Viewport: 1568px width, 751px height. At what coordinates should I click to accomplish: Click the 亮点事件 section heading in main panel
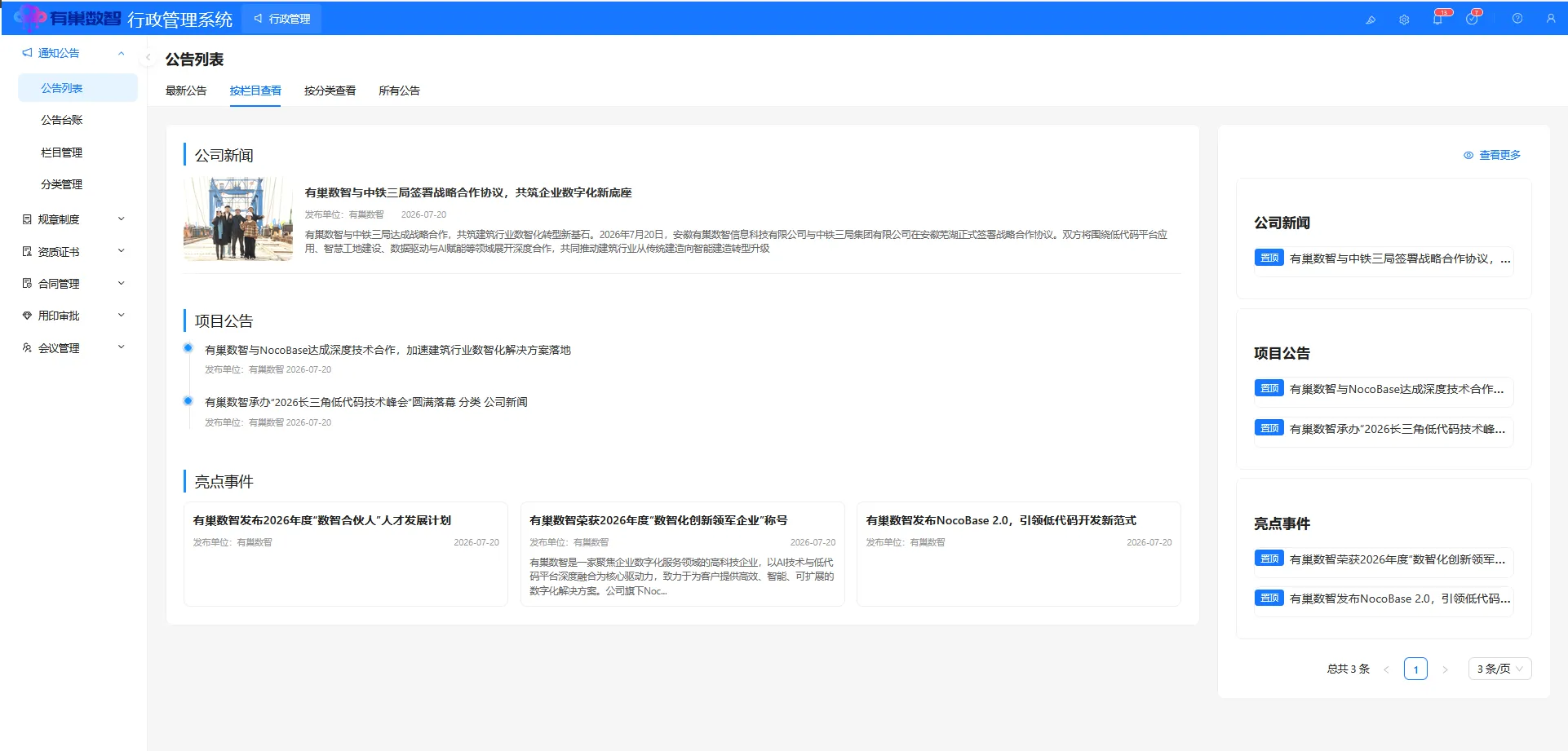(224, 482)
